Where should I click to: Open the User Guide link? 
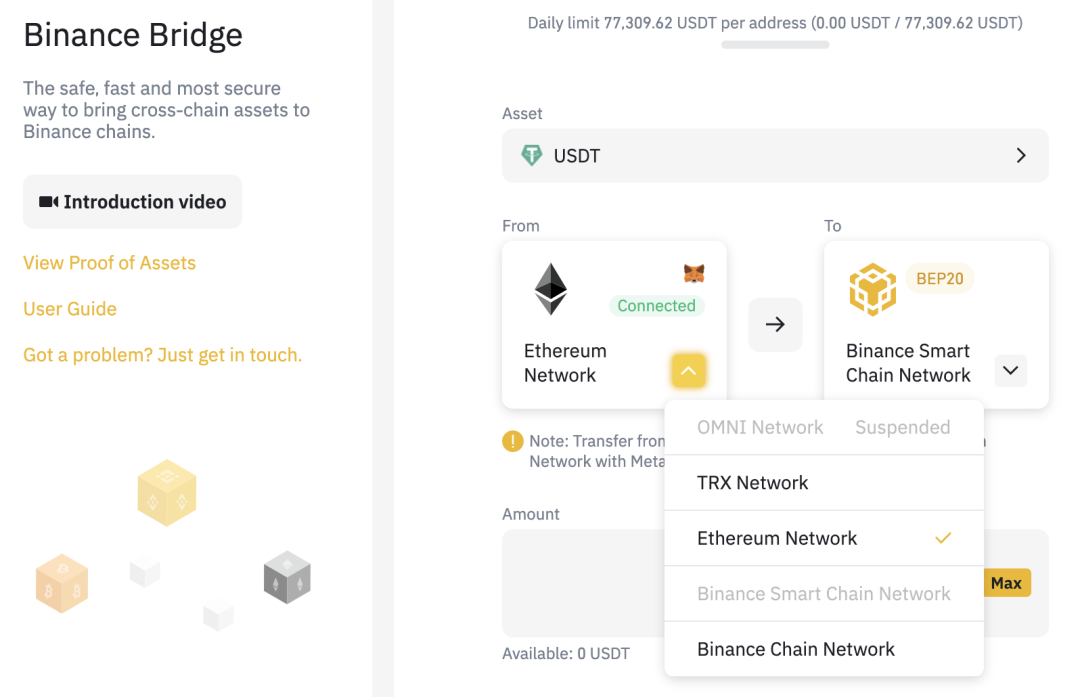(x=70, y=309)
